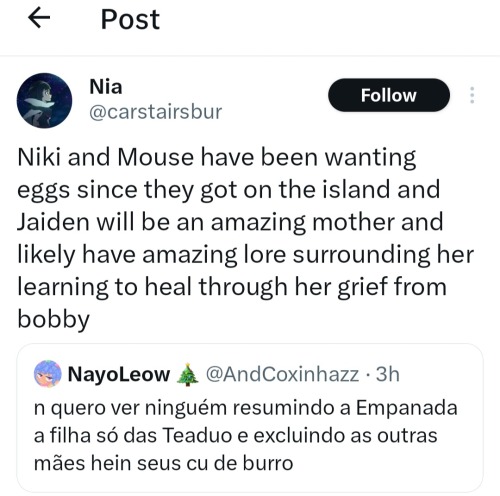
Task: Click the quoted text line starting "n quero ver"
Action: click(x=246, y=408)
